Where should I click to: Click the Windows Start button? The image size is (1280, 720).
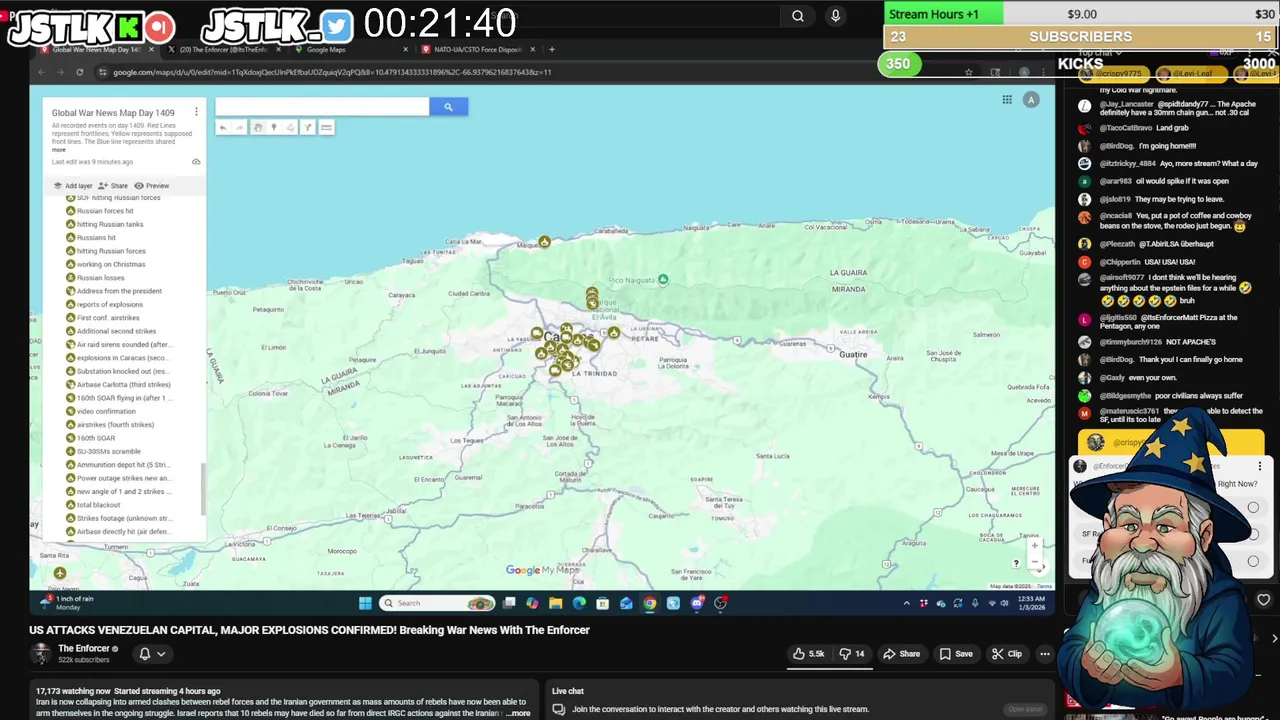click(x=365, y=603)
